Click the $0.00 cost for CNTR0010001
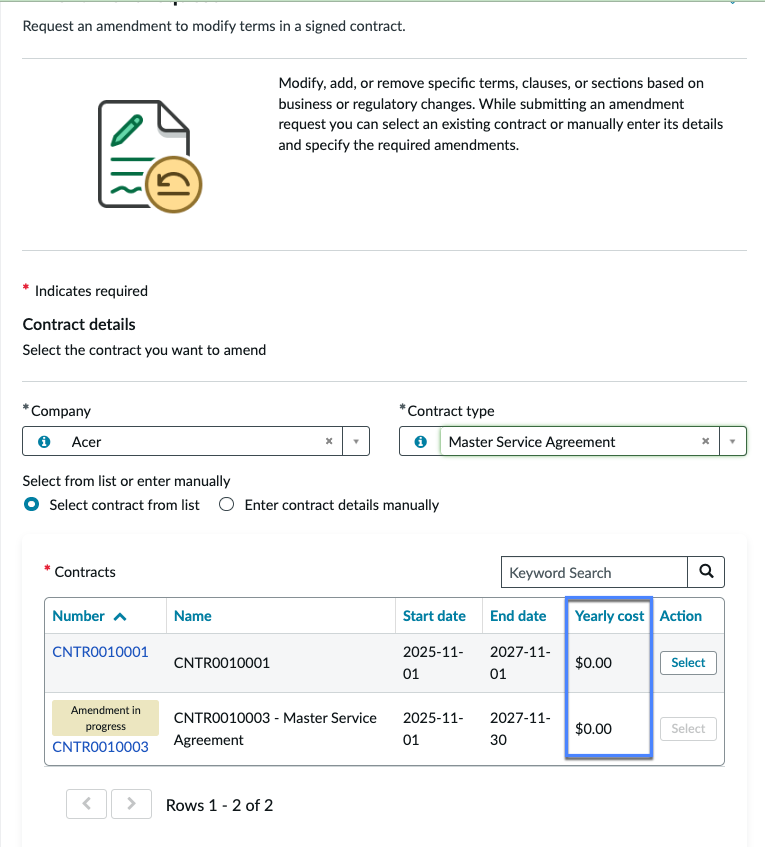Image resolution: width=765 pixels, height=847 pixels. click(x=593, y=663)
